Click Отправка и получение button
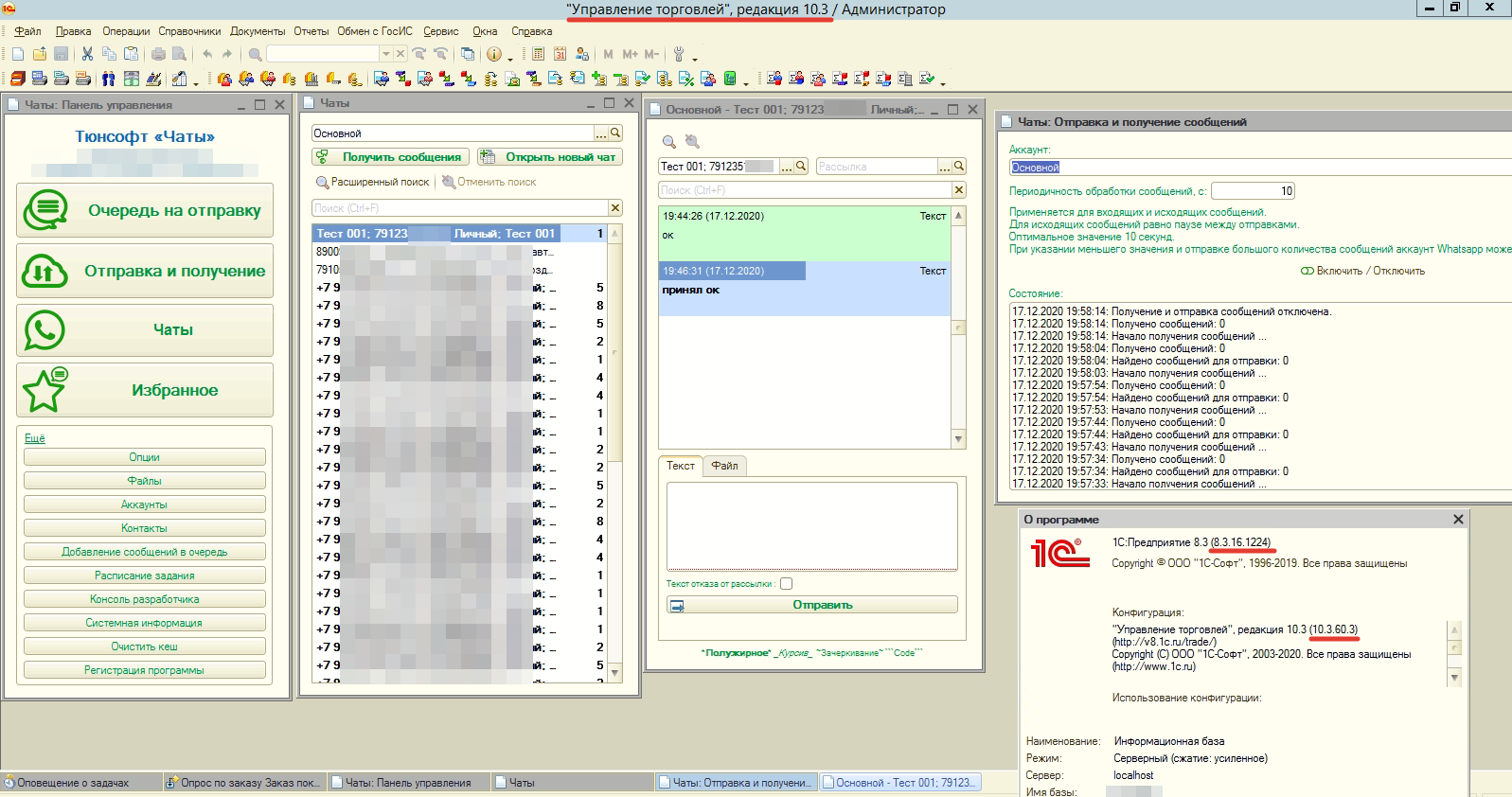The height and width of the screenshot is (797, 1512). [145, 271]
